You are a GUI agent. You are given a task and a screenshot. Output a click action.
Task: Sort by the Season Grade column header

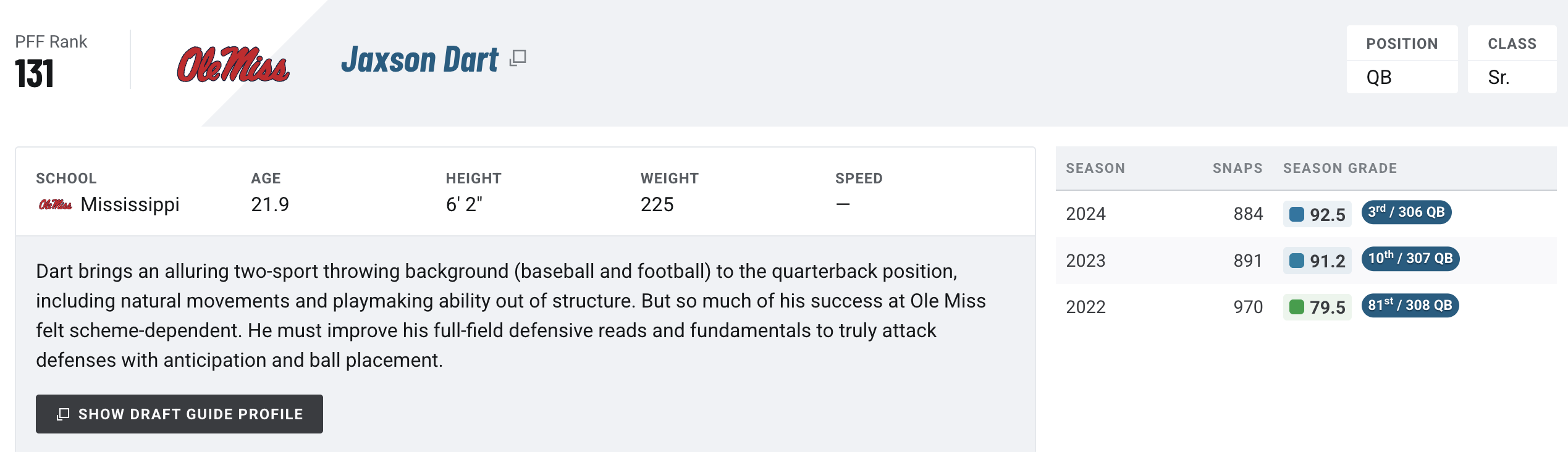[x=1340, y=168]
